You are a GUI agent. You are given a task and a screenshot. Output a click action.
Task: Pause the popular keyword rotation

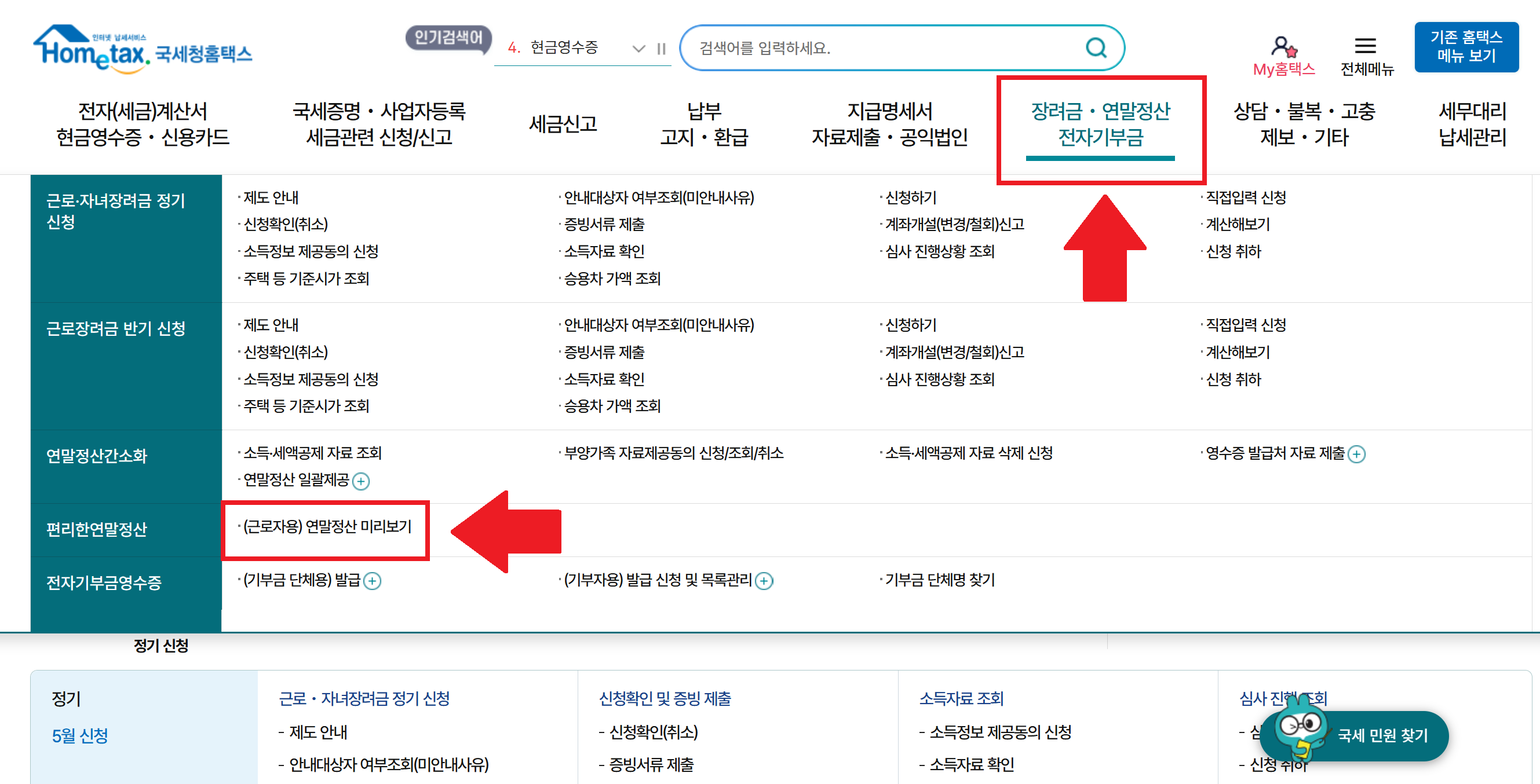click(661, 49)
